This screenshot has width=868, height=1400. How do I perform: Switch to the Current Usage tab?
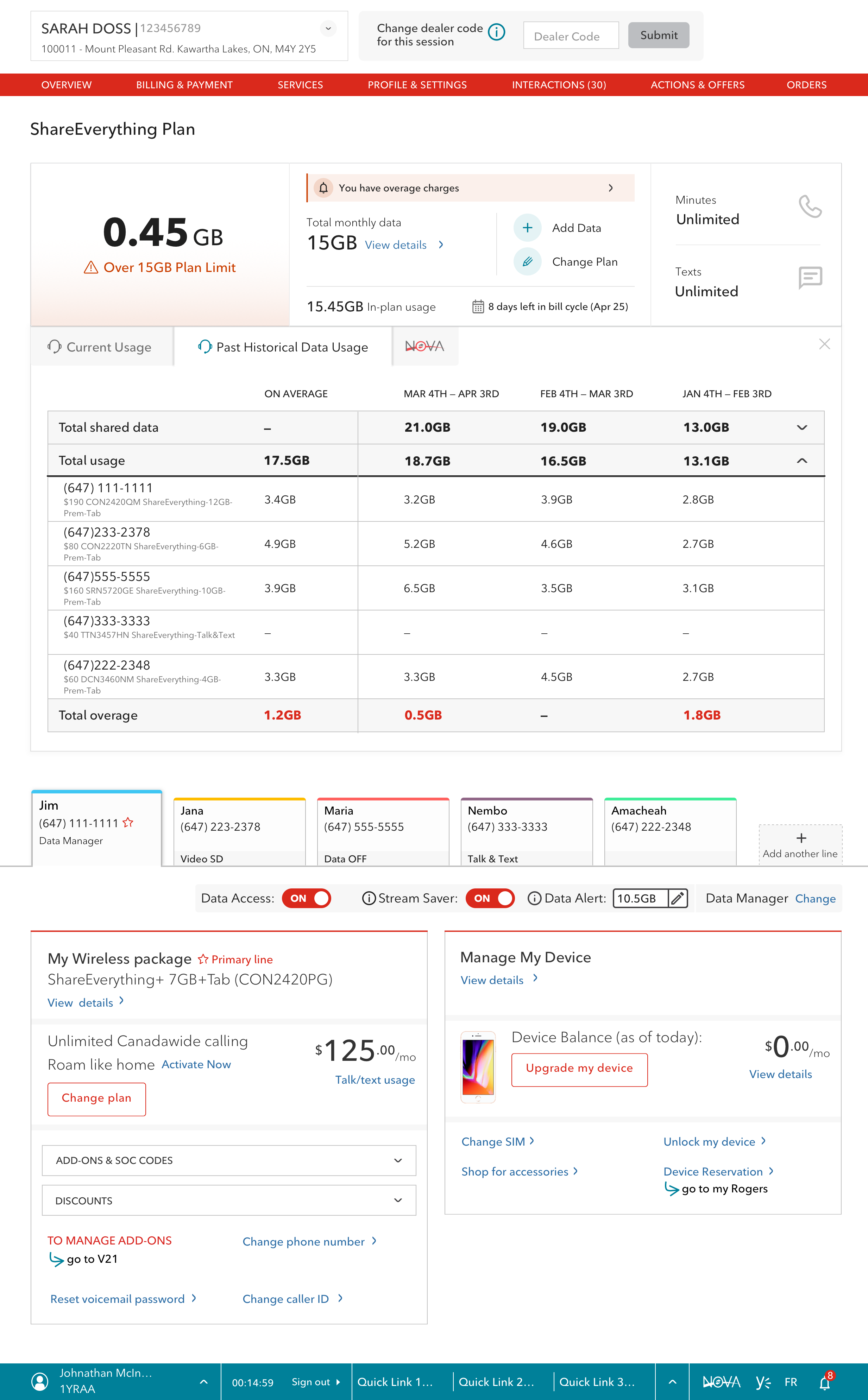click(101, 347)
